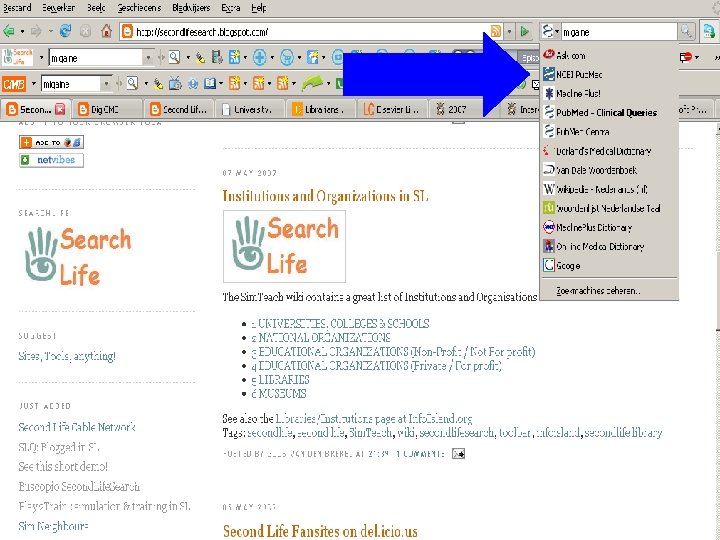Open the back history dropdown arrow
Viewport: 720px width, 540px height.
[22, 32]
